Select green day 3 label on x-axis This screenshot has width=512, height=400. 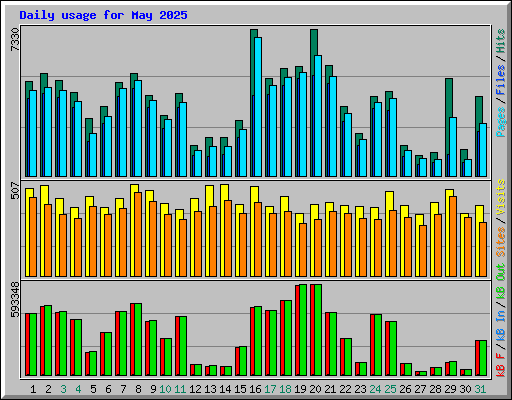click(63, 389)
